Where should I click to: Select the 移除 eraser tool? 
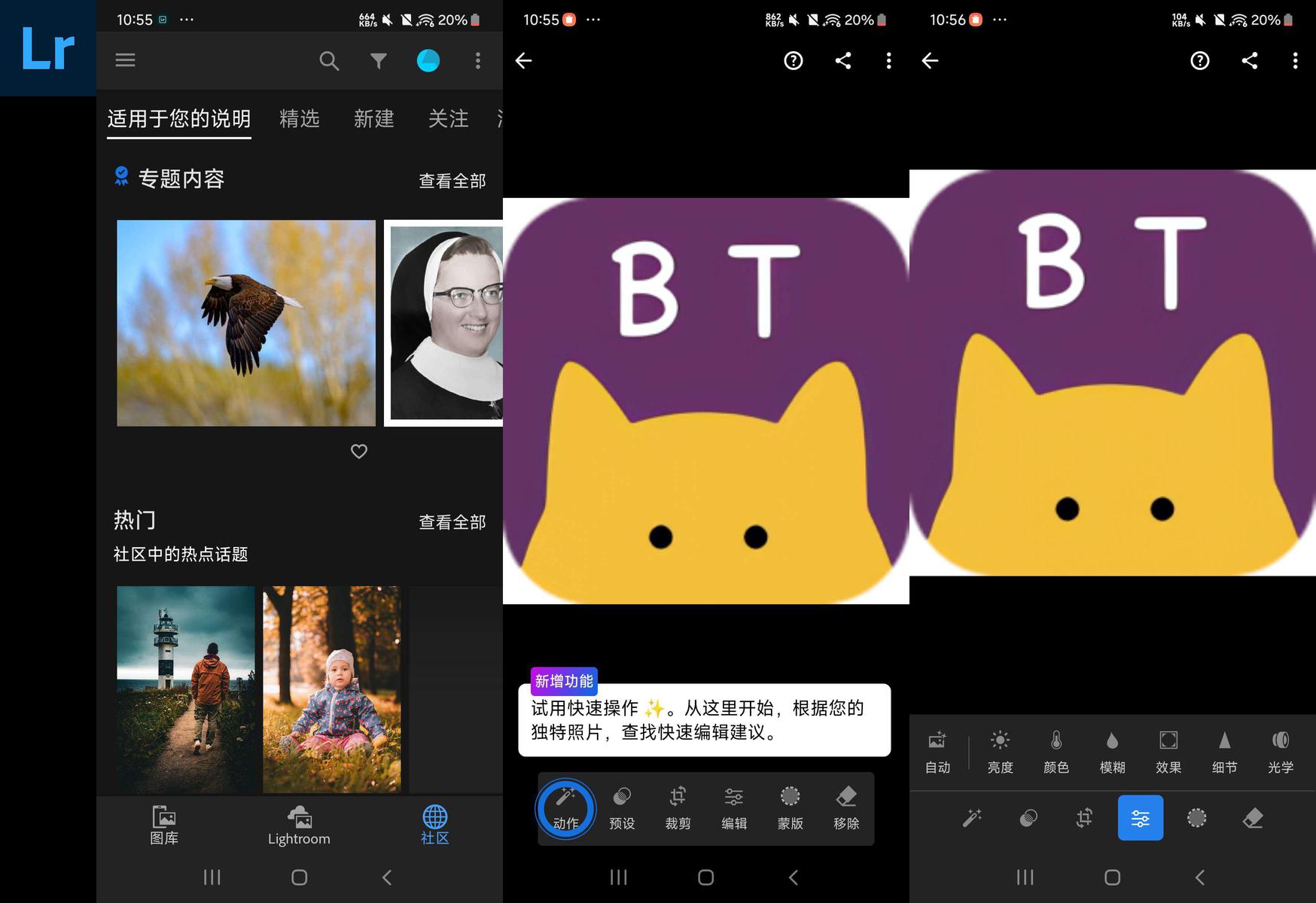(x=846, y=808)
